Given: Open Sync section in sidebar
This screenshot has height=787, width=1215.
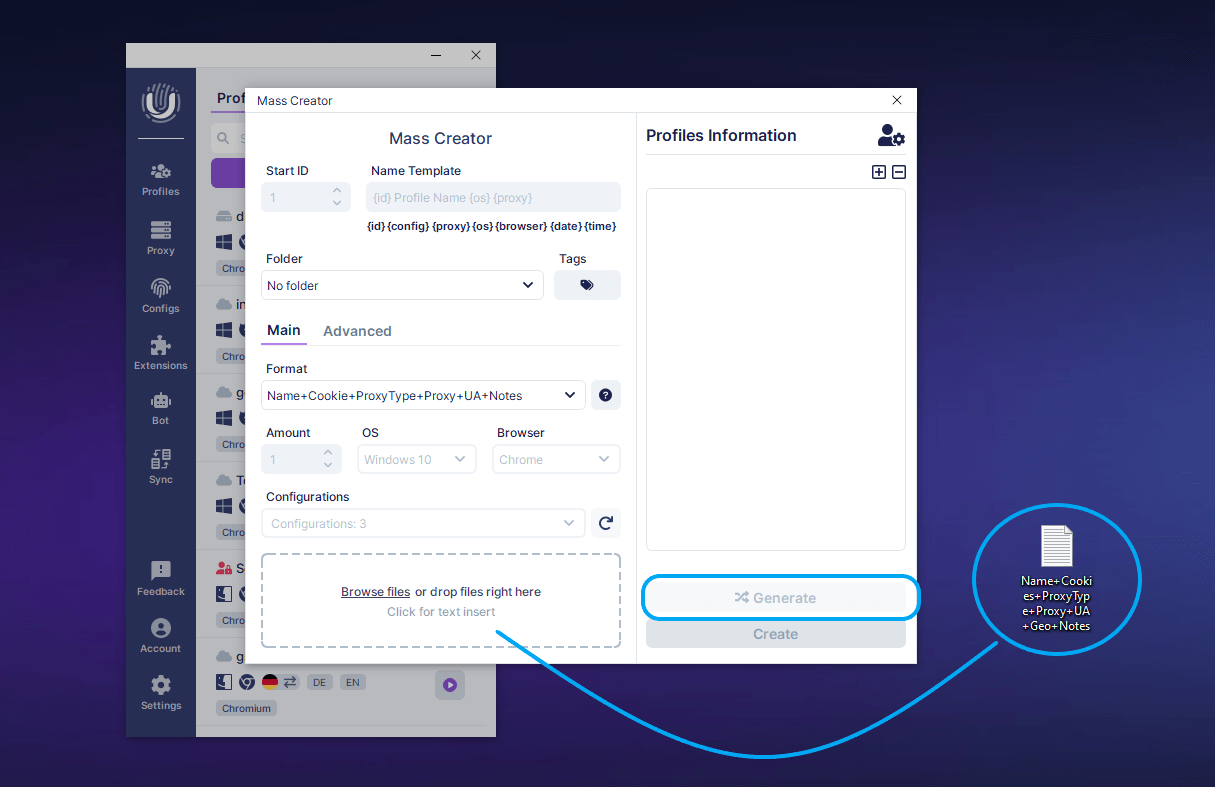Looking at the screenshot, I should [160, 467].
